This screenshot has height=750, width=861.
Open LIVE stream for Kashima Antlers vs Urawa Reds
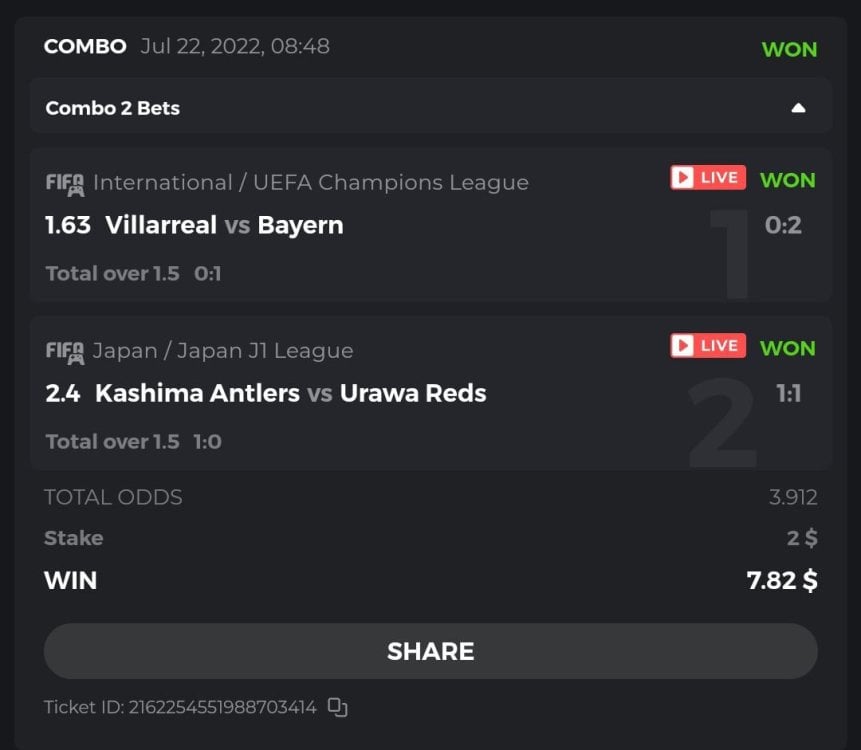pyautogui.click(x=707, y=346)
